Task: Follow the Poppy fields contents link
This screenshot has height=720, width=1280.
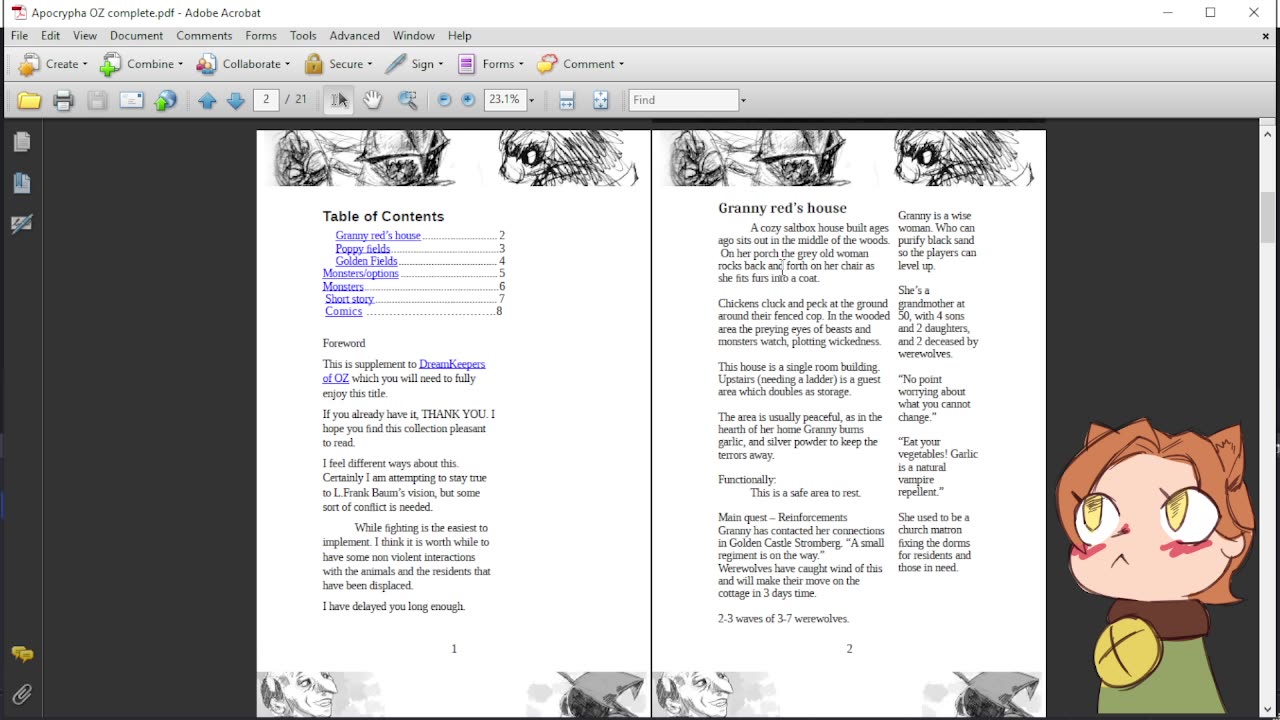Action: coord(362,249)
